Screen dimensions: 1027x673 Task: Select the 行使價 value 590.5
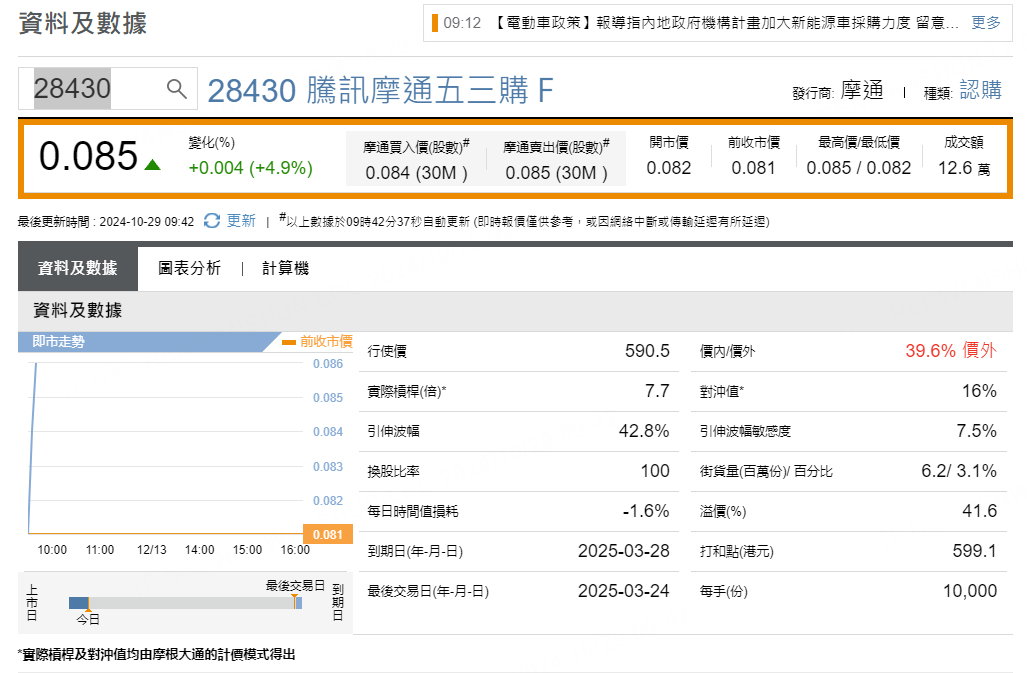pyautogui.click(x=647, y=351)
